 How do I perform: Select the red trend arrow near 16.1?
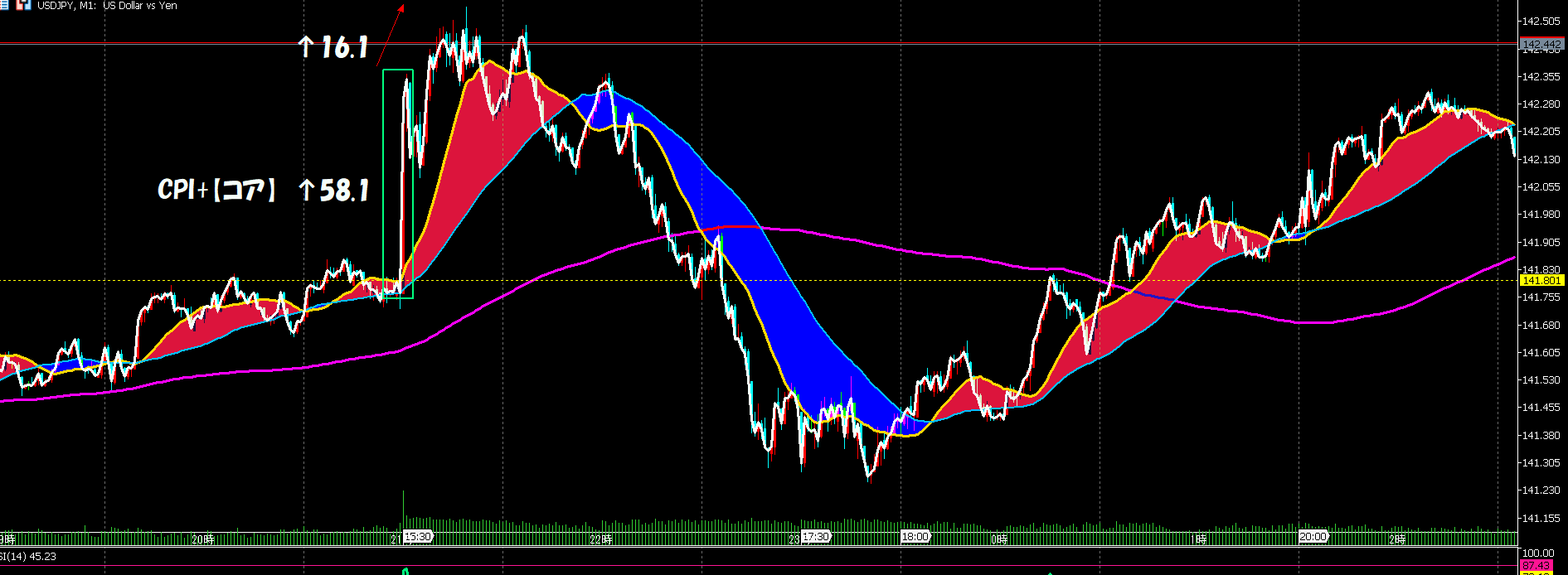point(391,34)
